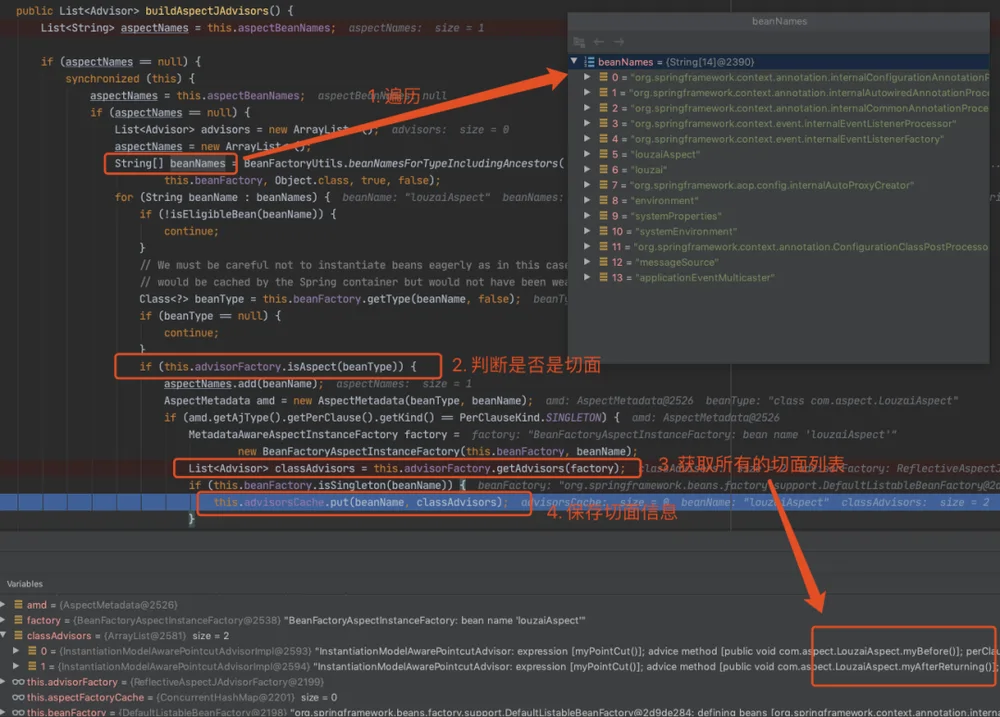Screen dimensions: 1000x717
Task: Click the watch glasses icon for this.advisorFactory
Action: 18,682
